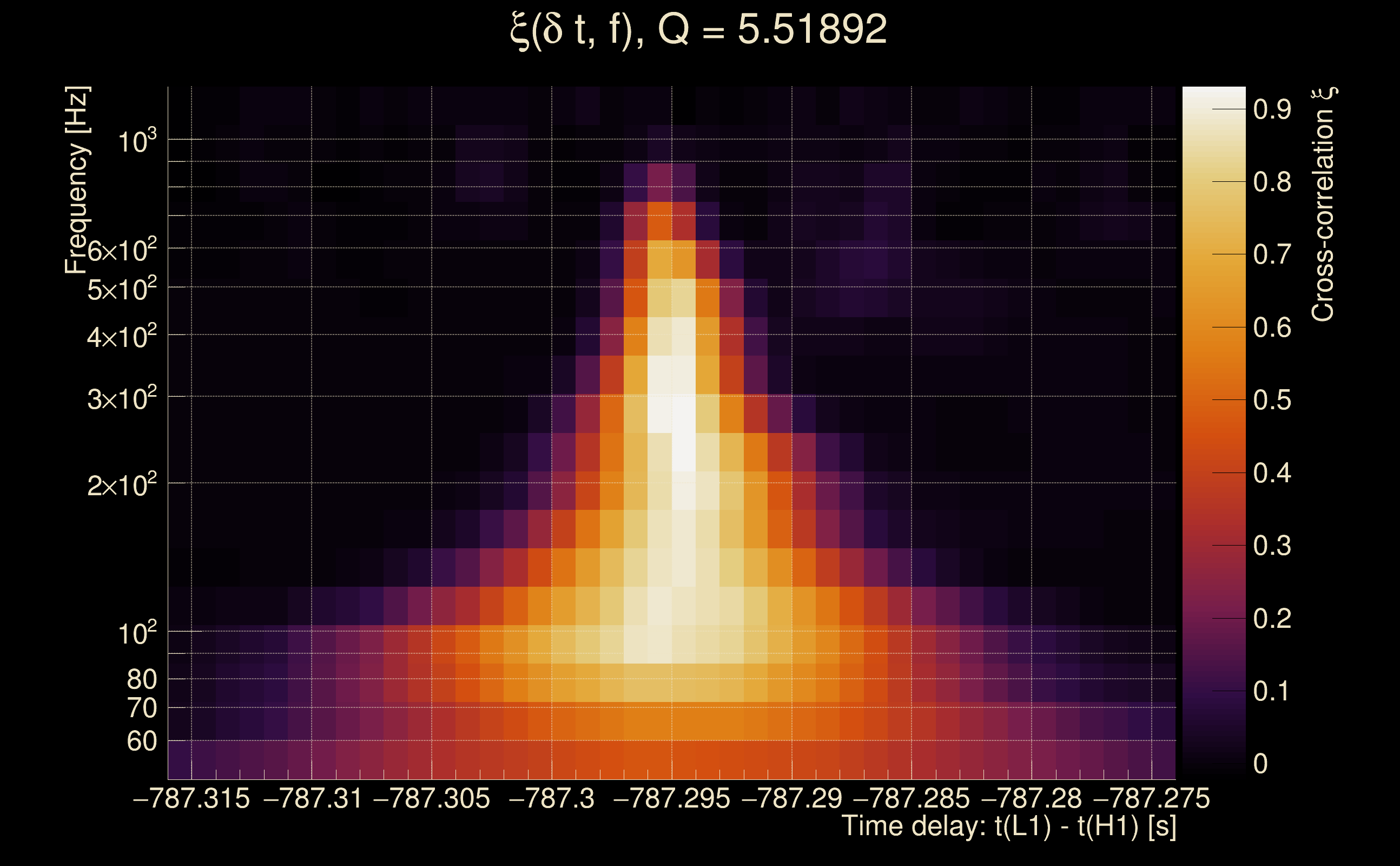Click the -787.3 x-axis tick label

point(551,798)
